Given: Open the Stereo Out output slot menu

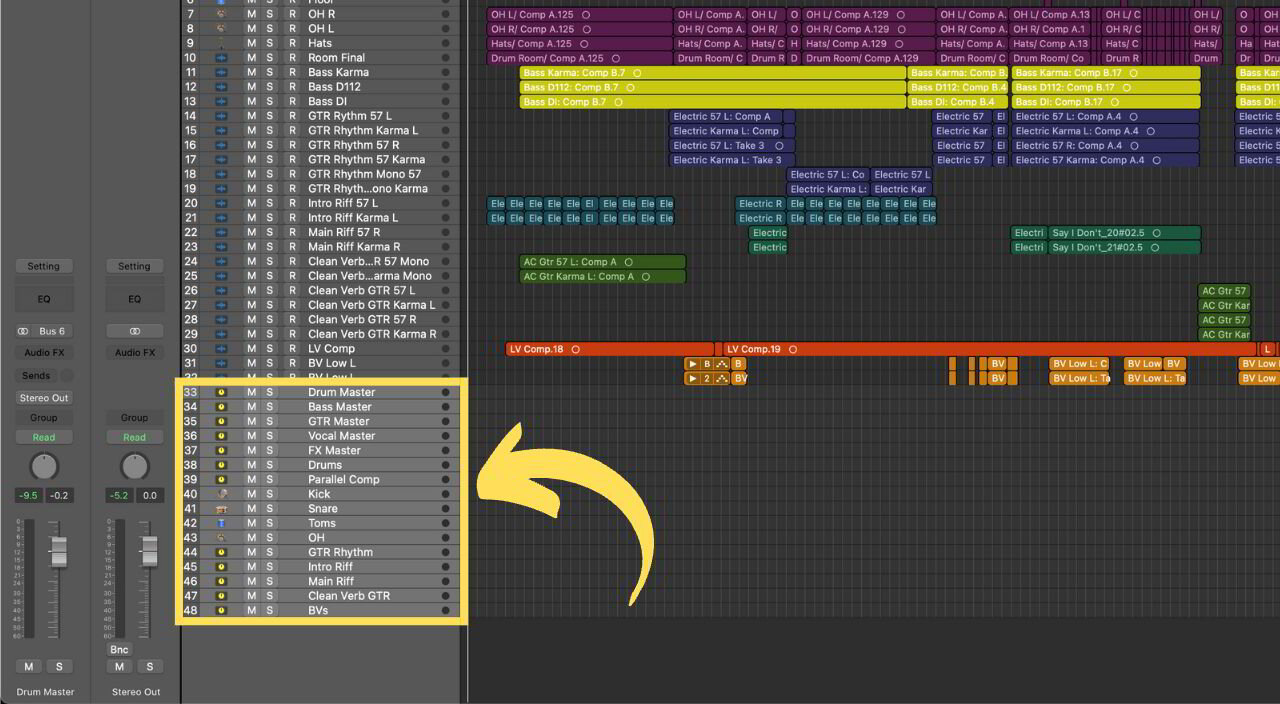Looking at the screenshot, I should pos(134,330).
